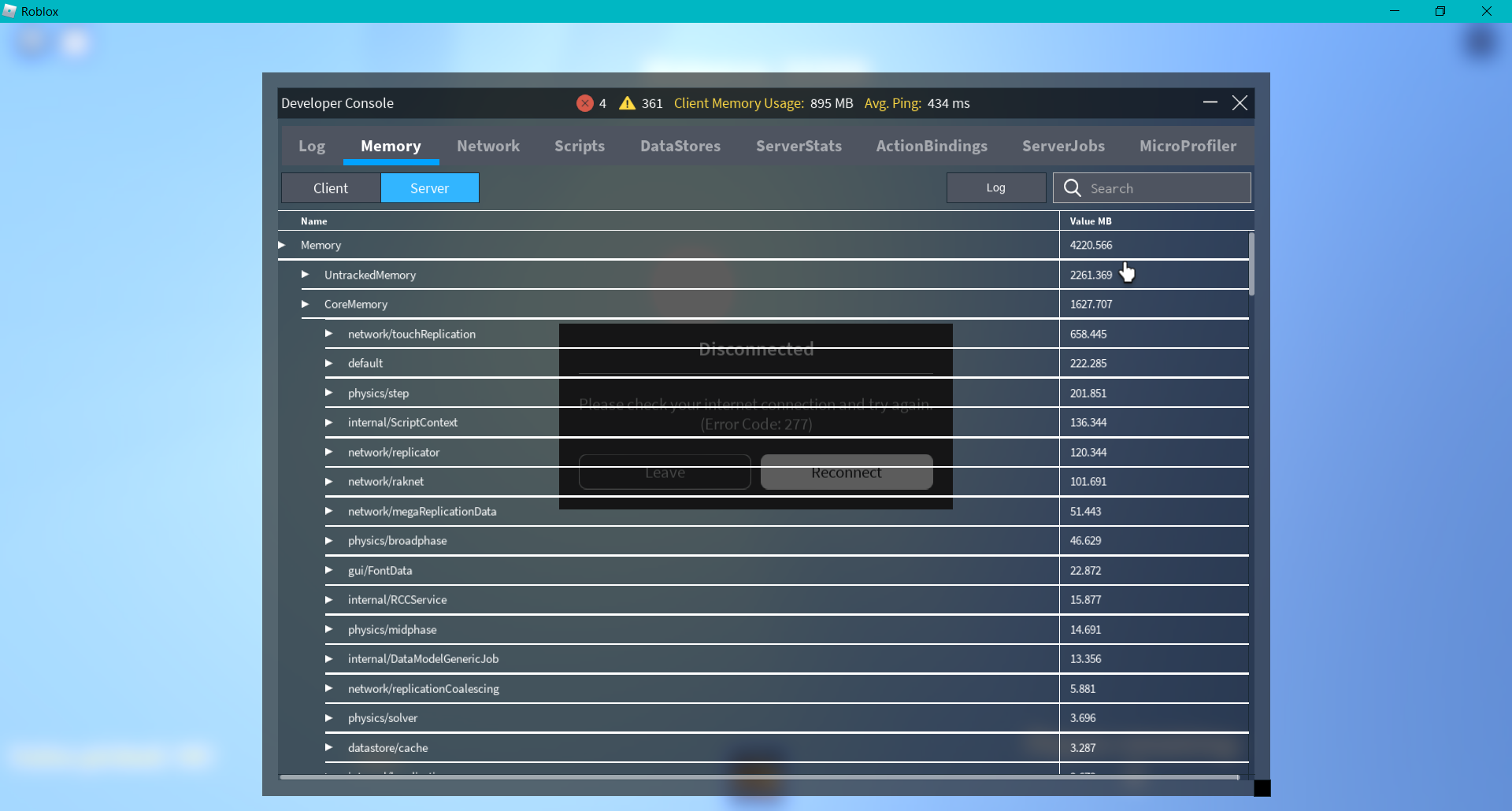The width and height of the screenshot is (1512, 811).
Task: Click the Roblox app icon in title bar
Action: [9, 11]
